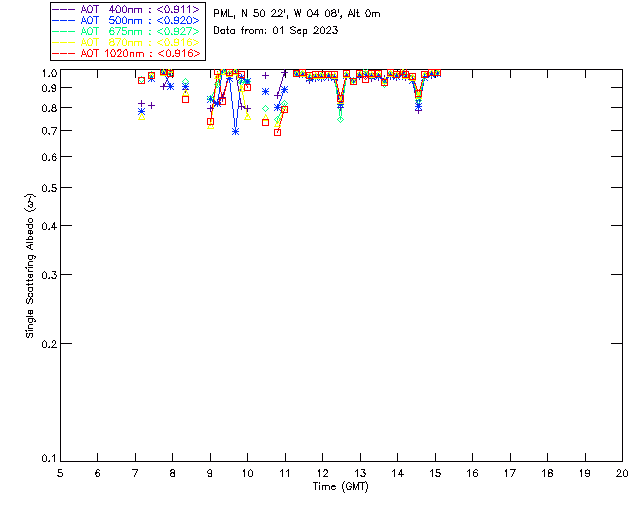The width and height of the screenshot is (640, 512).
Task: Click the 0.2 y-axis tick label
Action: 49,344
